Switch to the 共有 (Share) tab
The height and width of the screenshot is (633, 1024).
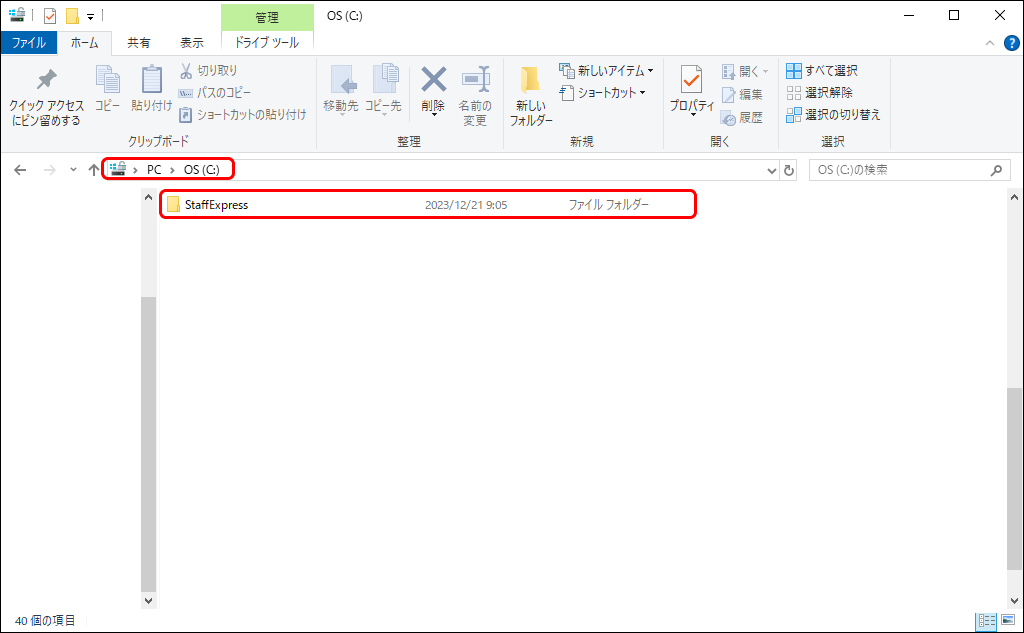138,43
